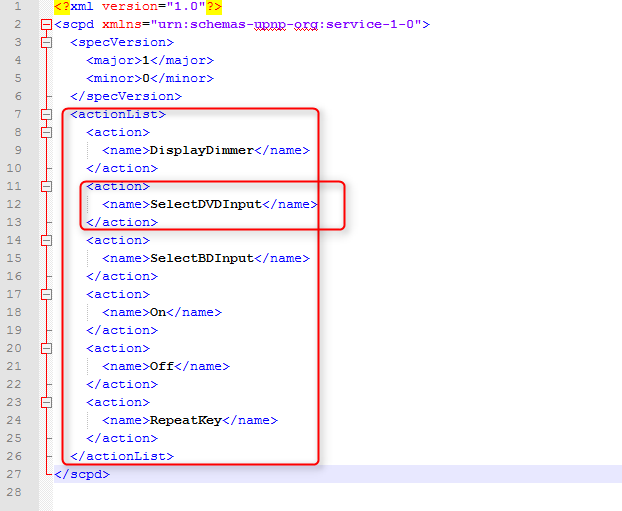Click the DisplayDimmer action name
Image resolution: width=622 pixels, height=511 pixels.
[202, 150]
